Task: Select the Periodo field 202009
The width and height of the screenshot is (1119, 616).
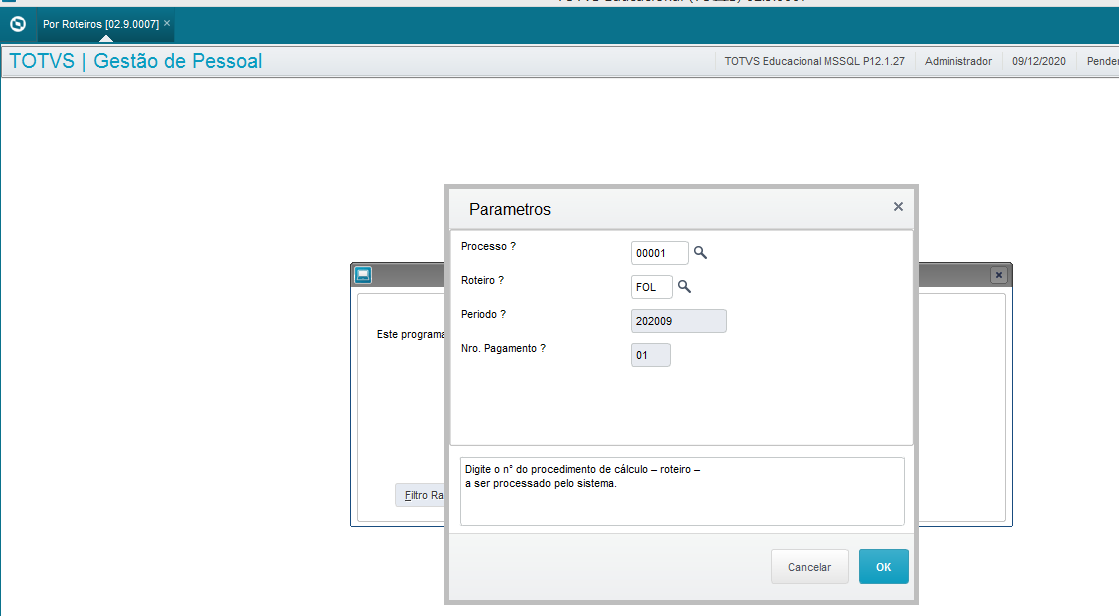Action: [679, 321]
